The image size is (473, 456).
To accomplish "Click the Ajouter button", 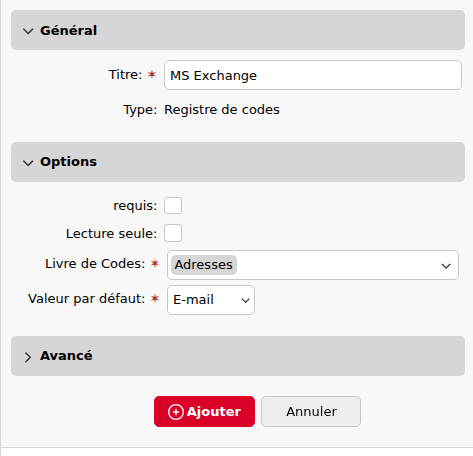I will point(204,411).
